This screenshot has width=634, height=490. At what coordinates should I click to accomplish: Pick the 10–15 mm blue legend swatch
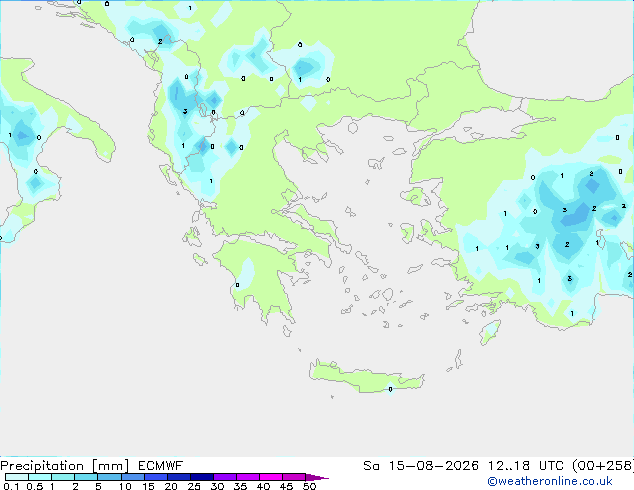click(133, 477)
